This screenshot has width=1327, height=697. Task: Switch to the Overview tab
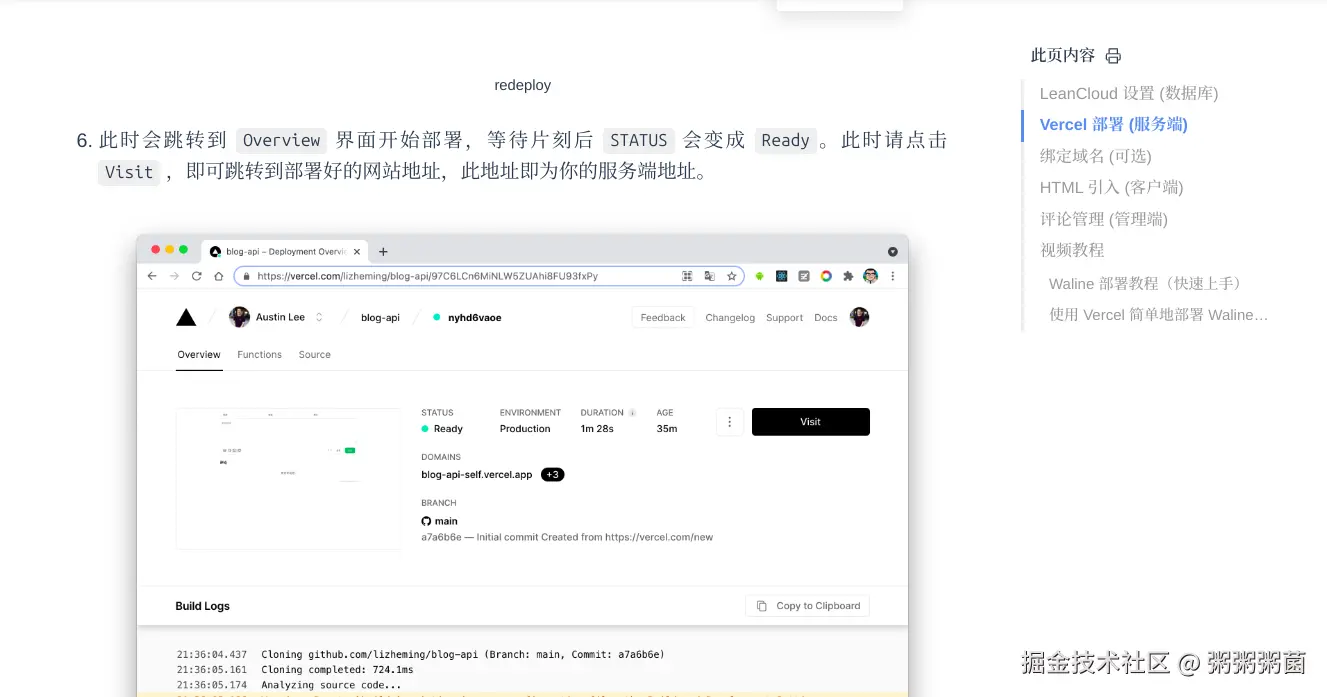coord(199,355)
